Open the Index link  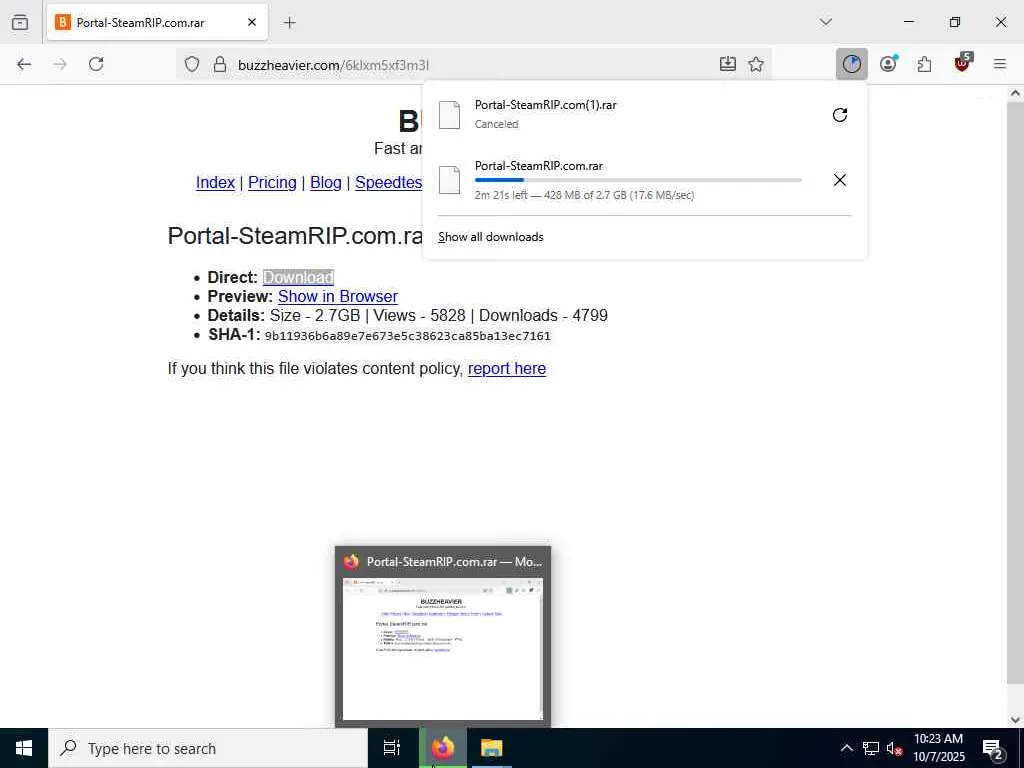215,182
